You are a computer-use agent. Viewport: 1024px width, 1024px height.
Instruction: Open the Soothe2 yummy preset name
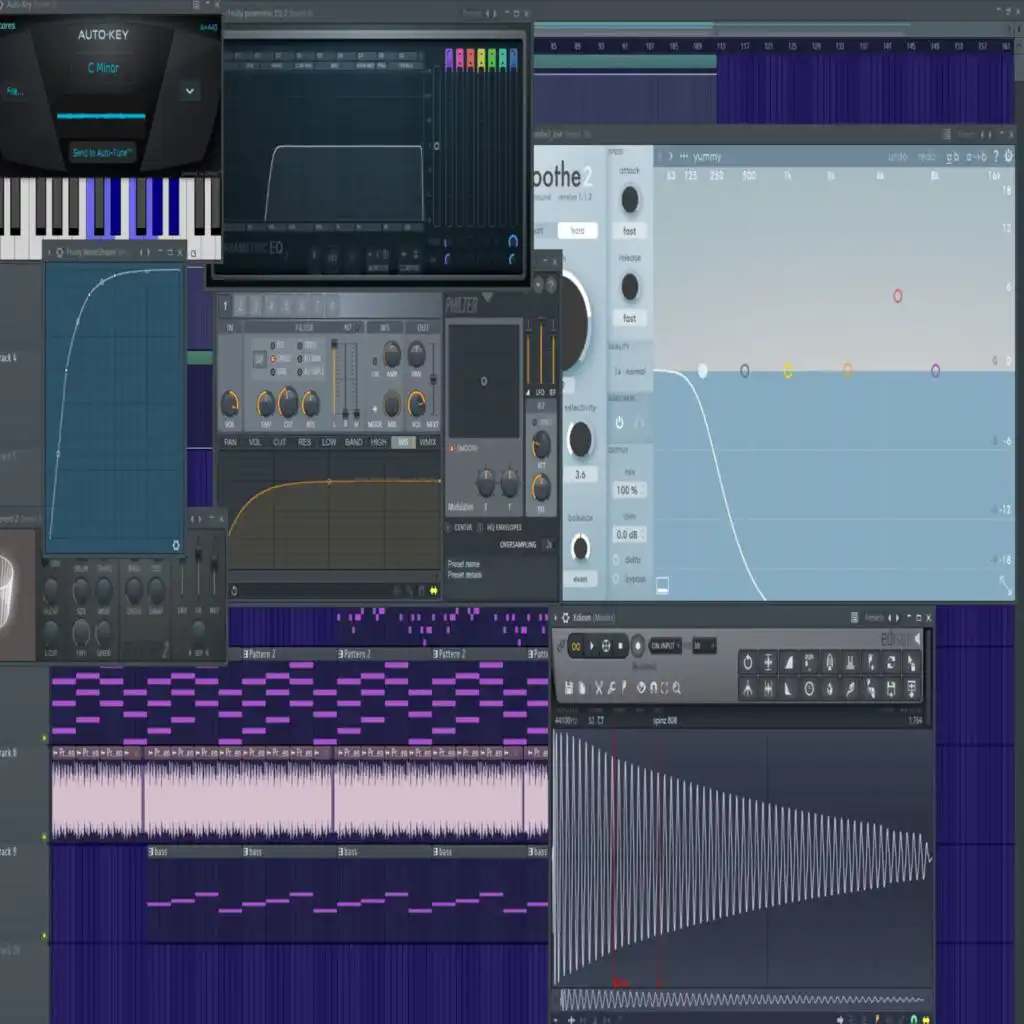(x=707, y=157)
